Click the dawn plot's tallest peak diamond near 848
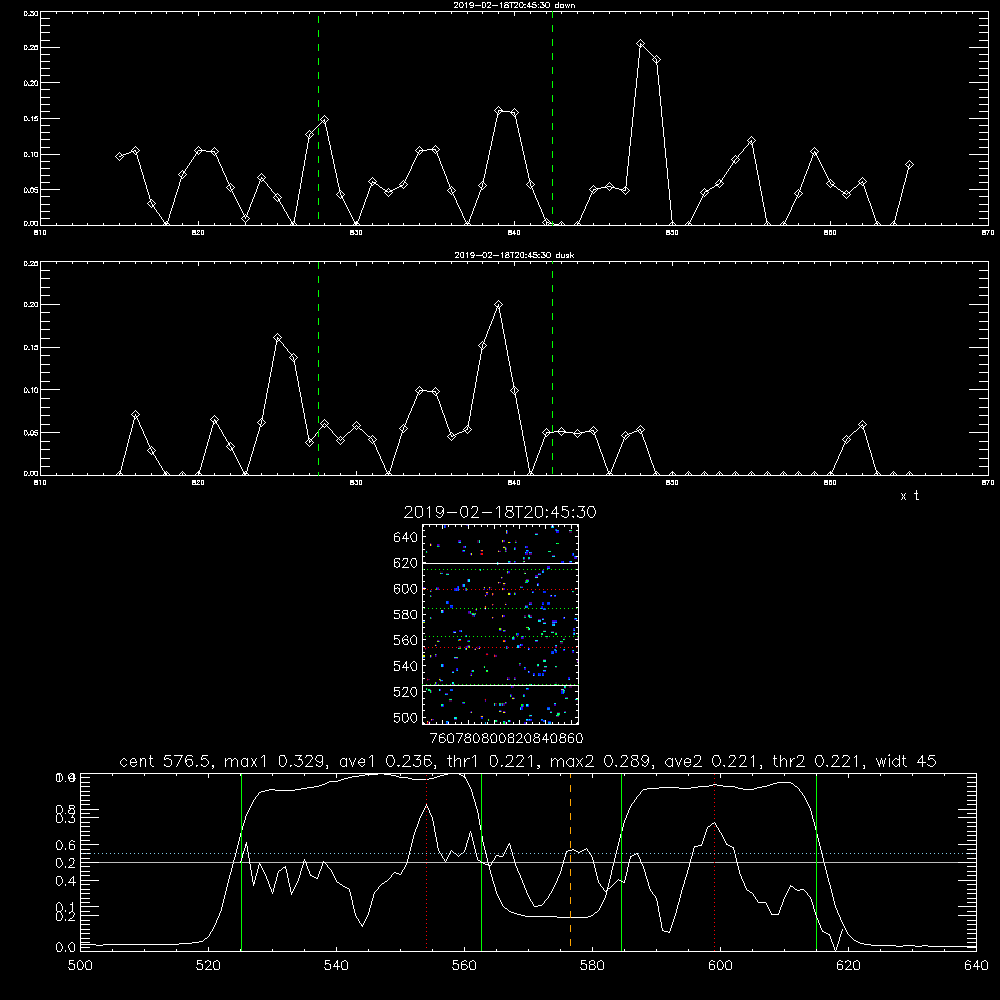Image resolution: width=1000 pixels, height=1000 pixels. pyautogui.click(x=640, y=43)
